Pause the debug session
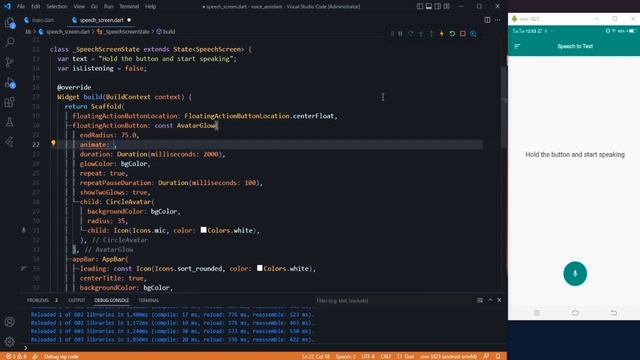 400,34
